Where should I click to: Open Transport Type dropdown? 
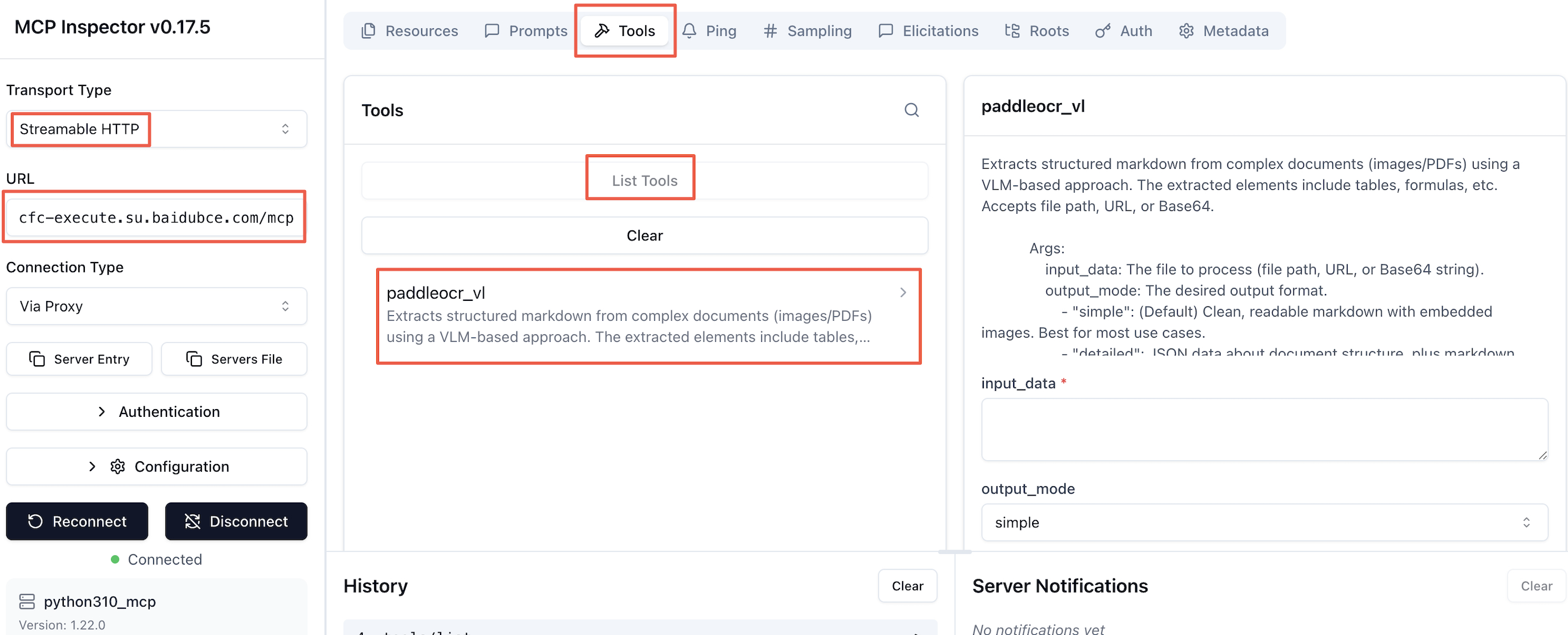156,129
